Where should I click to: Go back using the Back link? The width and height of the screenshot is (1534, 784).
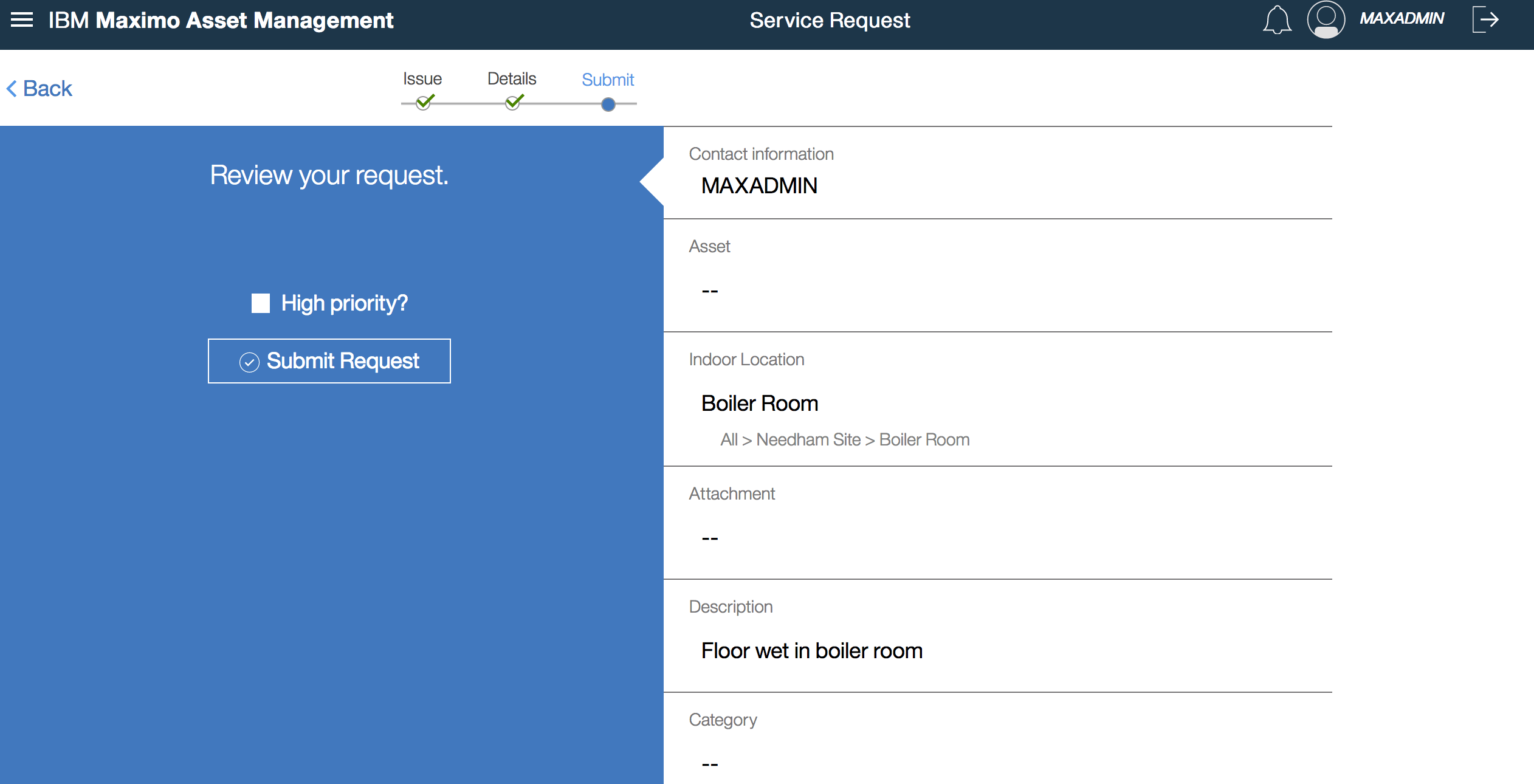click(x=39, y=89)
